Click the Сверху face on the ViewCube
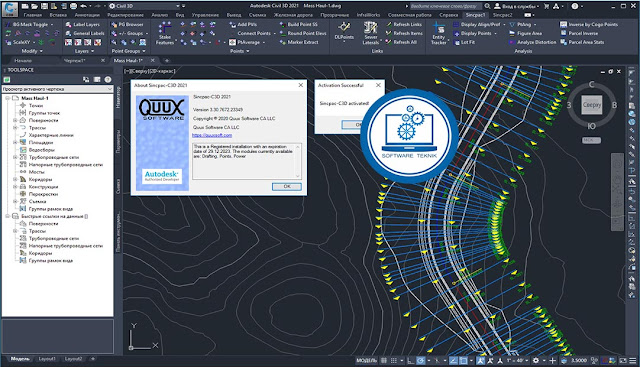Screen dimensions: 640x367 click(x=591, y=105)
